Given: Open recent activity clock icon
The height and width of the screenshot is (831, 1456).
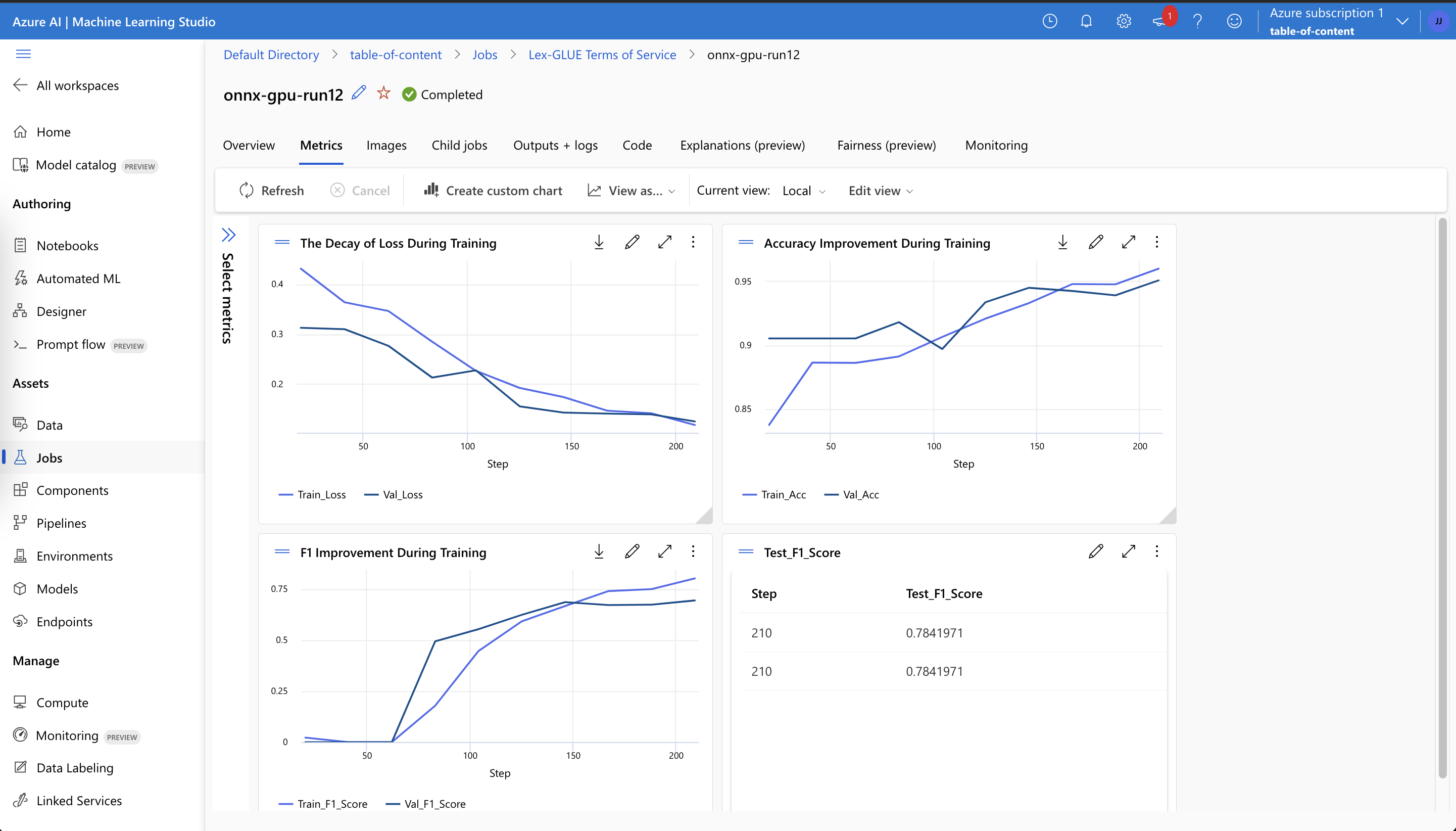Looking at the screenshot, I should (1049, 22).
